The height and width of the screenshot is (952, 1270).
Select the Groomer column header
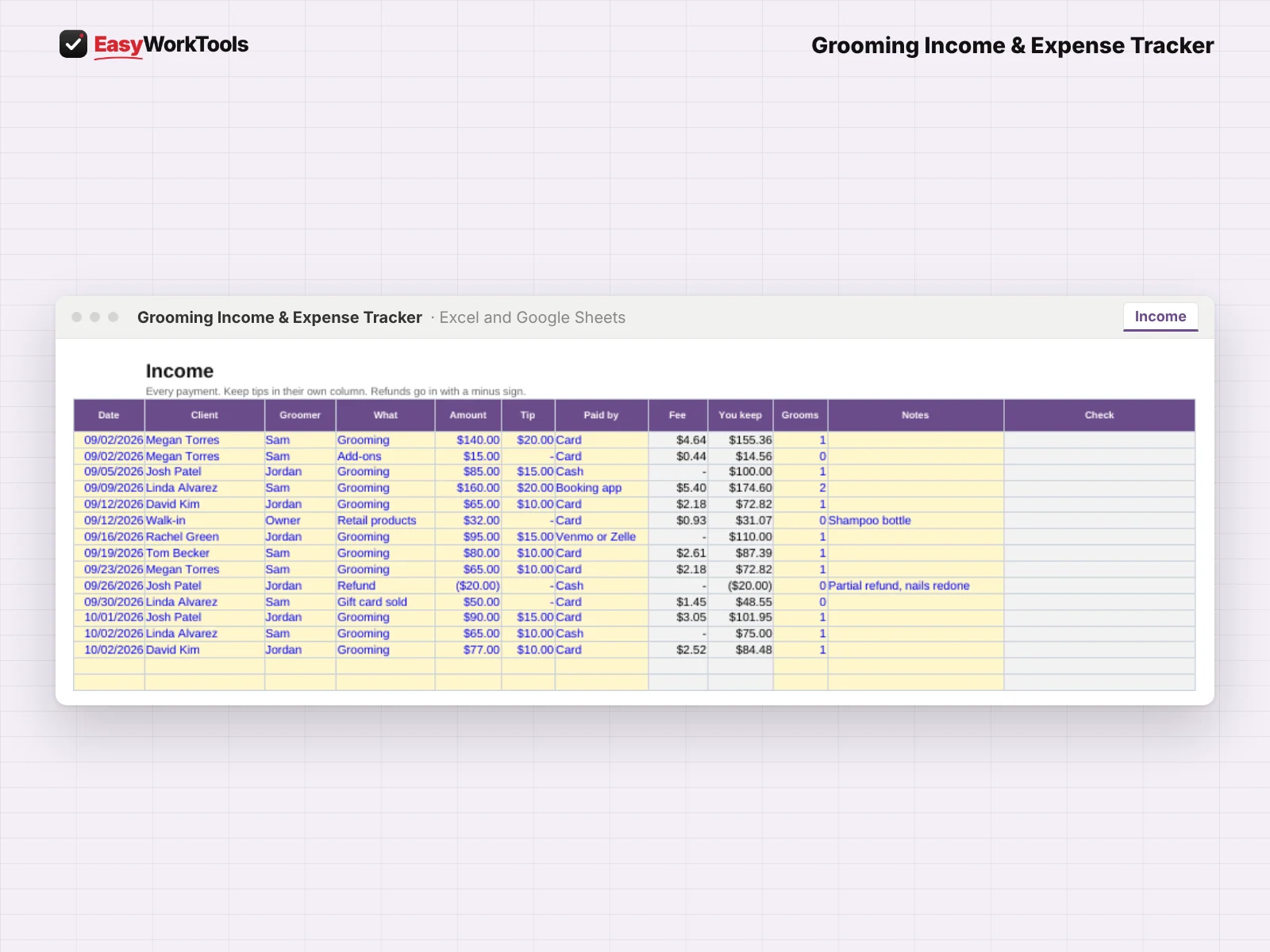(300, 415)
